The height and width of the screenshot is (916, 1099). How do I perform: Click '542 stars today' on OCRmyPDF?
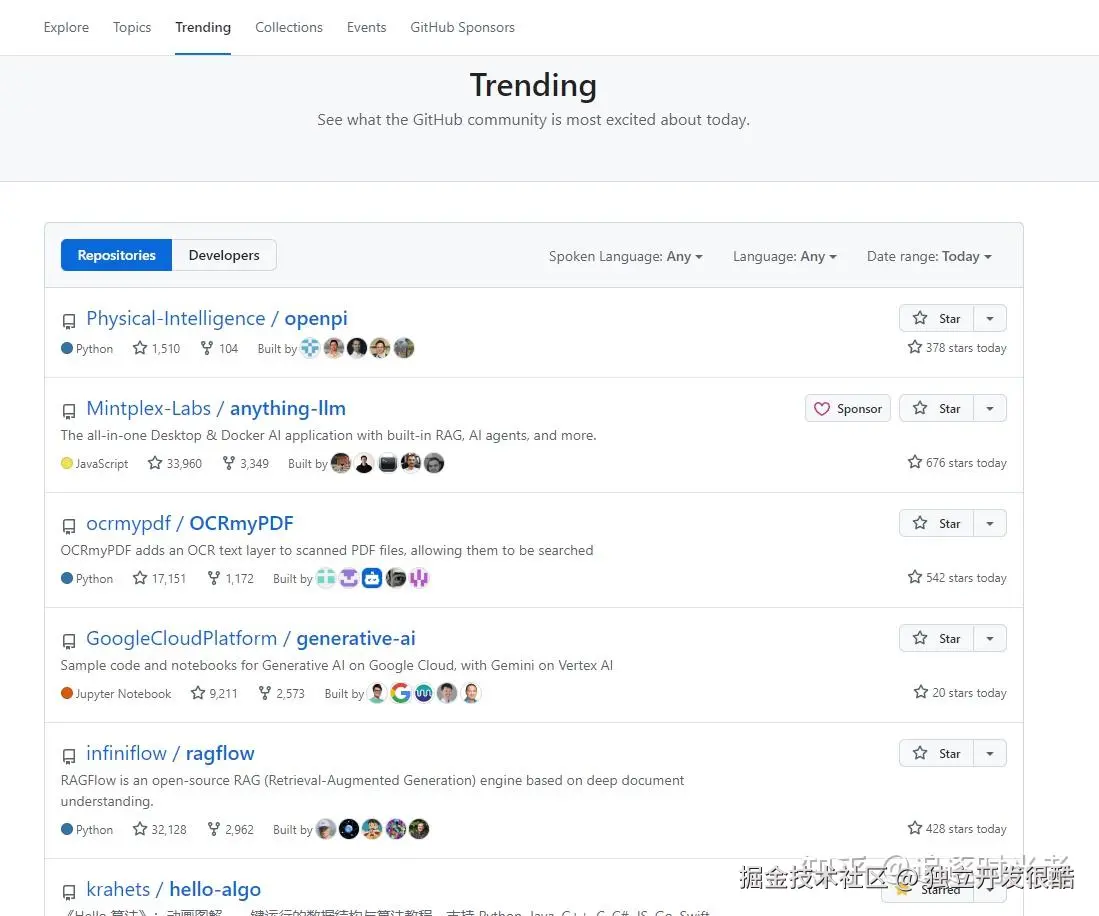(957, 577)
